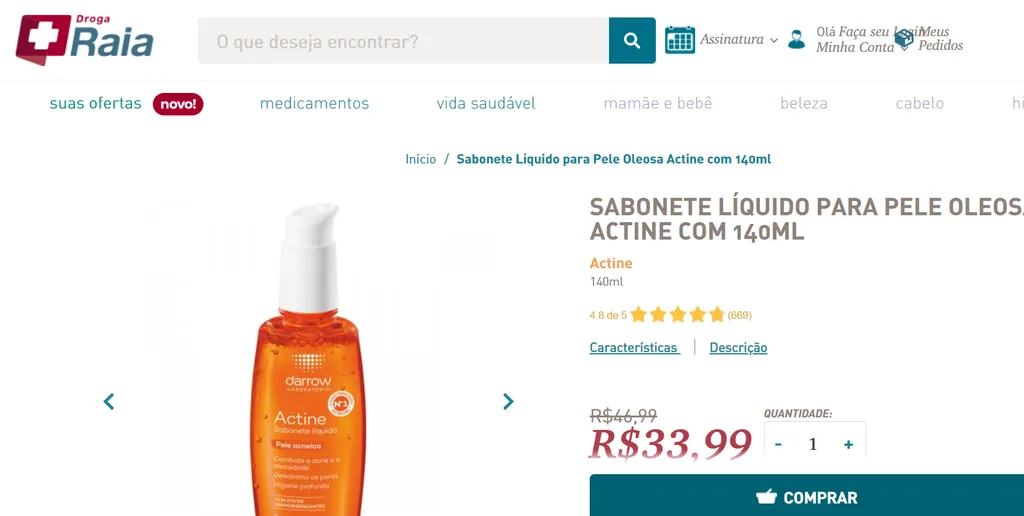Show previous product image arrow
Image resolution: width=1024 pixels, height=516 pixels.
tap(109, 401)
